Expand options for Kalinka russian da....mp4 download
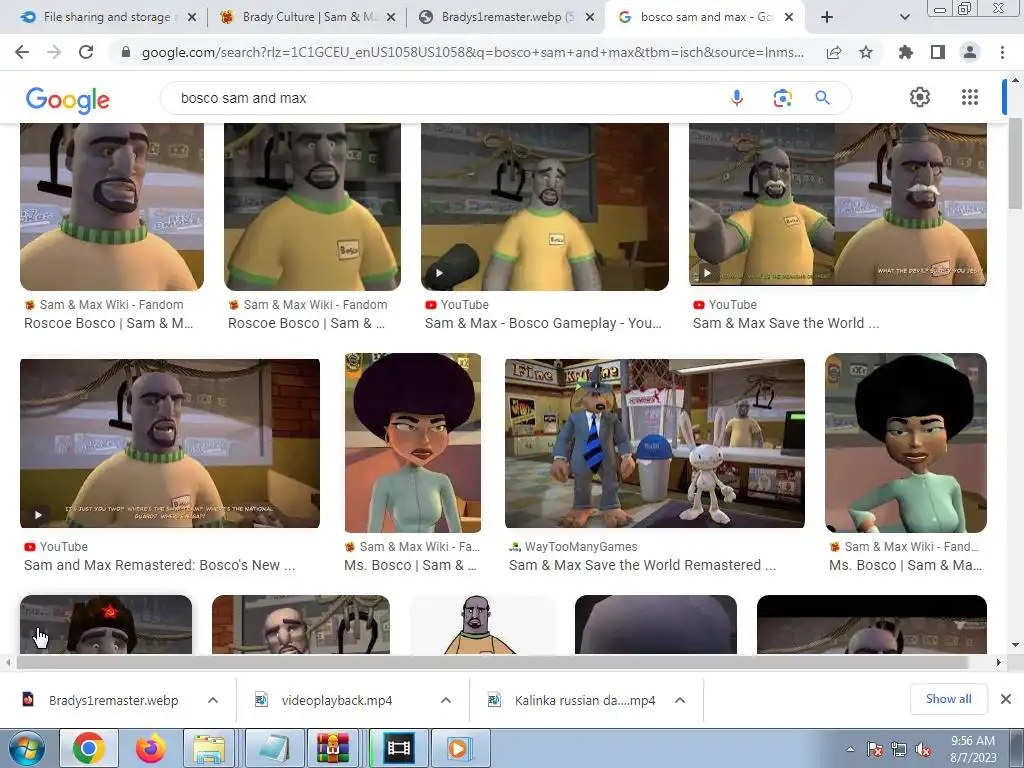Viewport: 1024px width, 768px height. [x=680, y=700]
